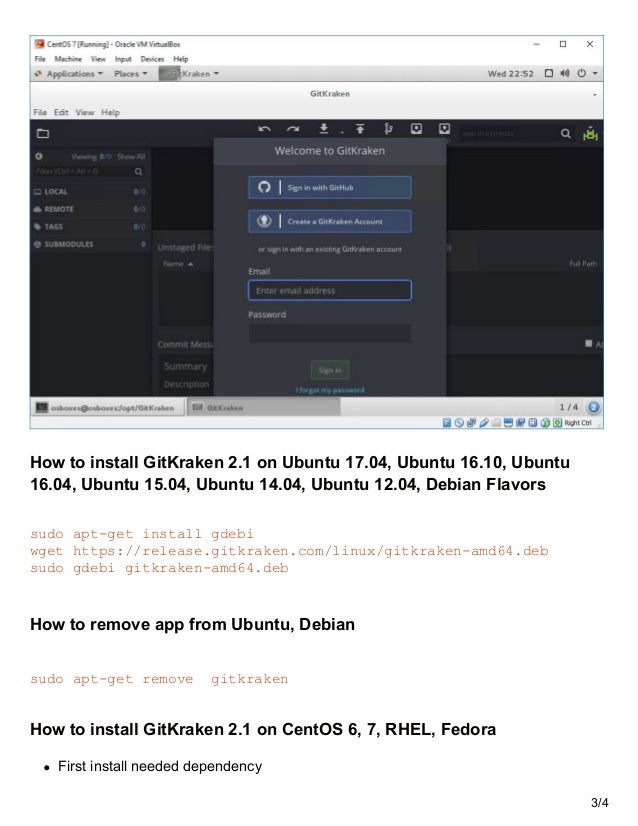Viewport: 638px width, 826px height.
Task: Open the small dropdown arrow next to Pull
Action: pyautogui.click(x=341, y=132)
